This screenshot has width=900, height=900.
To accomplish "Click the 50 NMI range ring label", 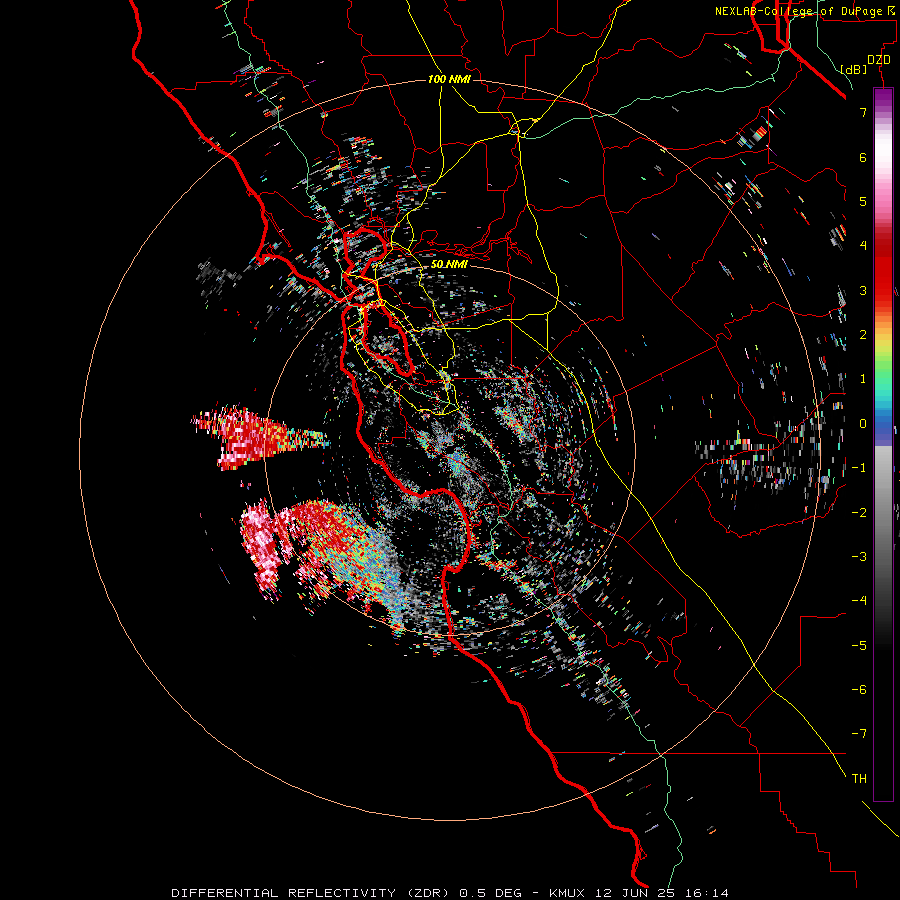I will pyautogui.click(x=449, y=264).
